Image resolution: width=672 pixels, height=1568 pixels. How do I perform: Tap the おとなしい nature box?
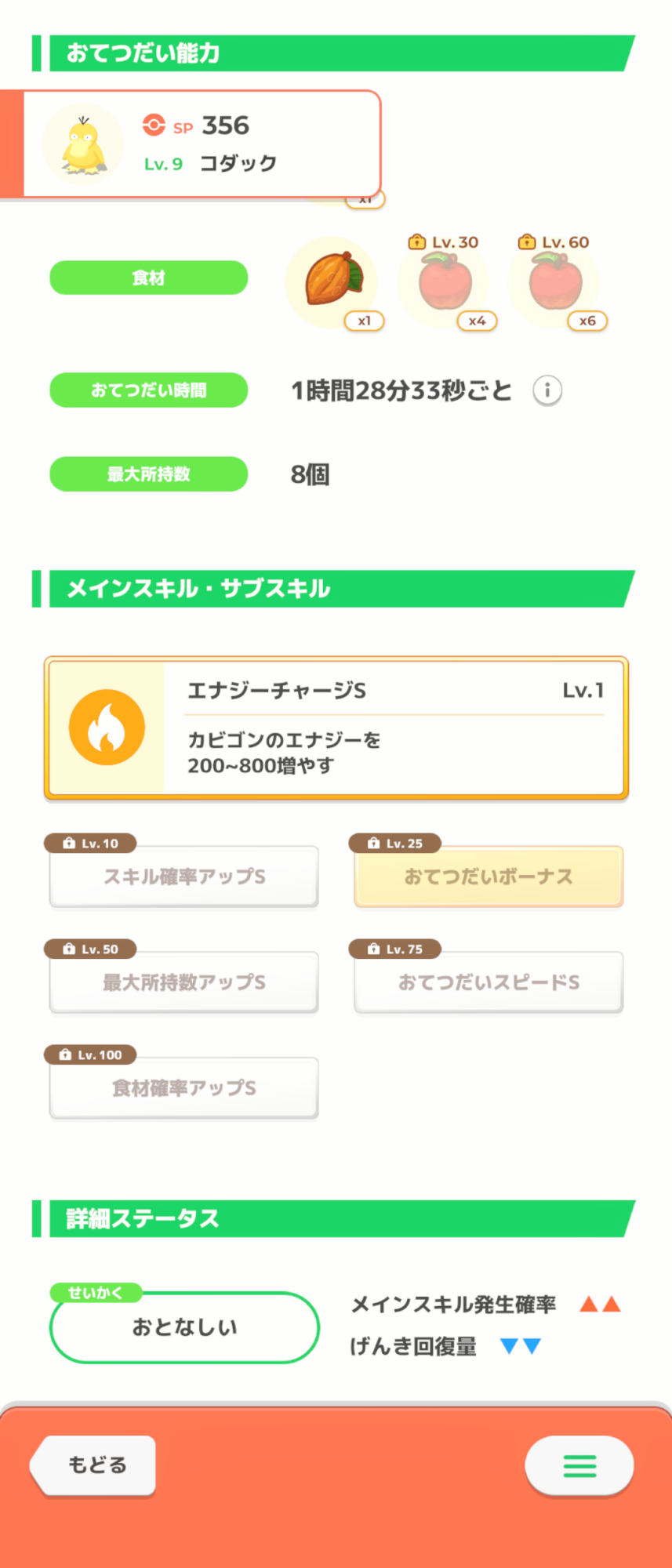pyautogui.click(x=184, y=1327)
